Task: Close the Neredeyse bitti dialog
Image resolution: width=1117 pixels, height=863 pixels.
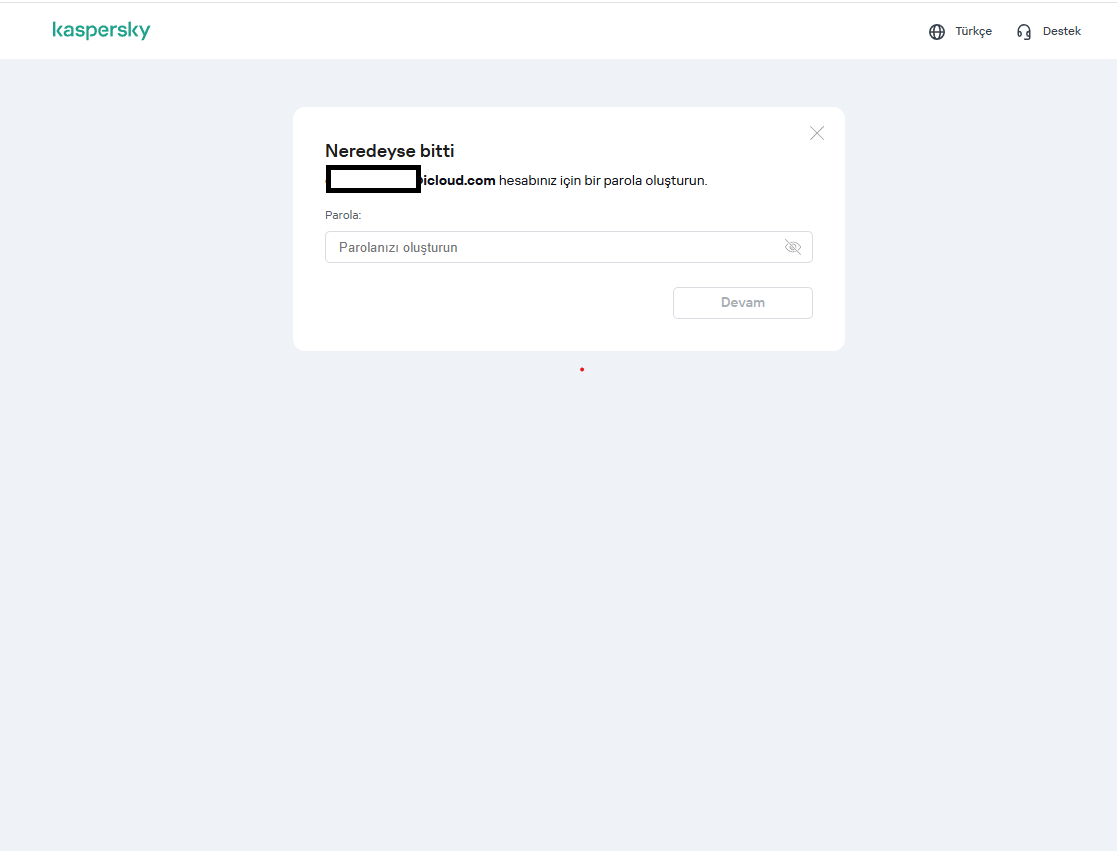Action: [816, 133]
